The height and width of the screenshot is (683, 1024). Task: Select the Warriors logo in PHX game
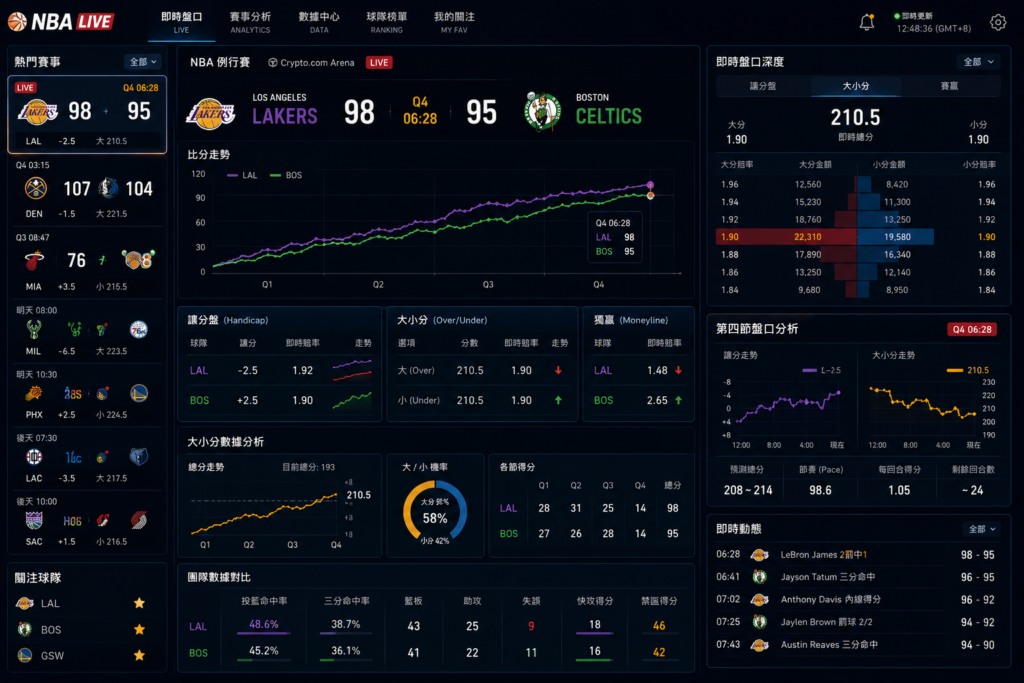138,392
